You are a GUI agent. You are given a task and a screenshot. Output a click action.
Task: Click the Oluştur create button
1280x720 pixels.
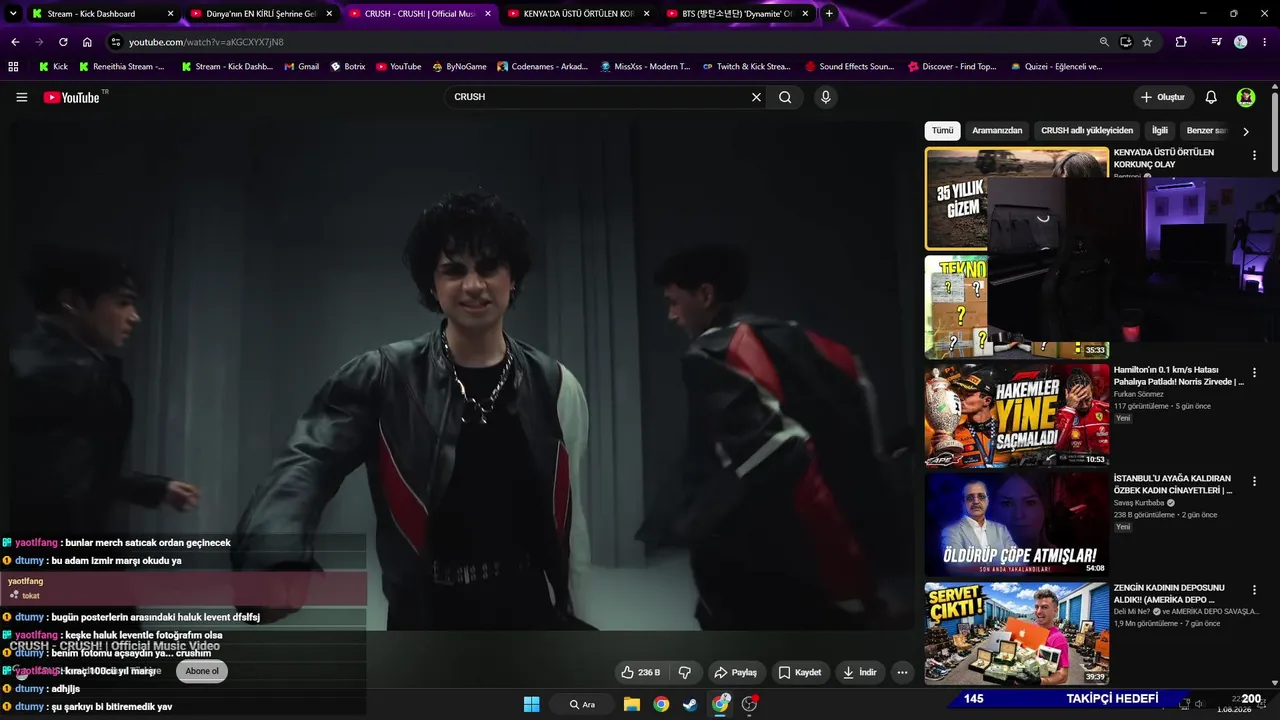point(1163,97)
